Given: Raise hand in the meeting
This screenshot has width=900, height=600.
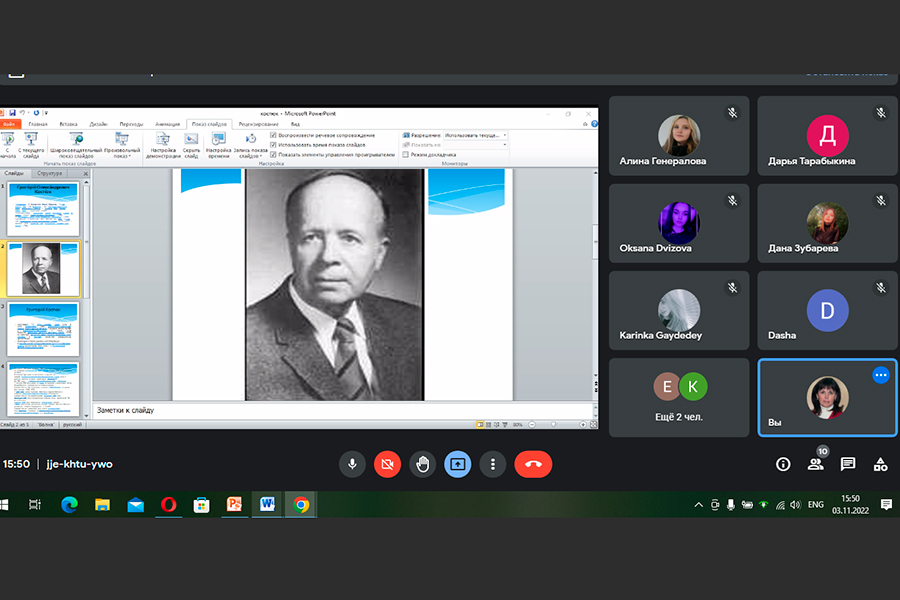Looking at the screenshot, I should pos(422,464).
